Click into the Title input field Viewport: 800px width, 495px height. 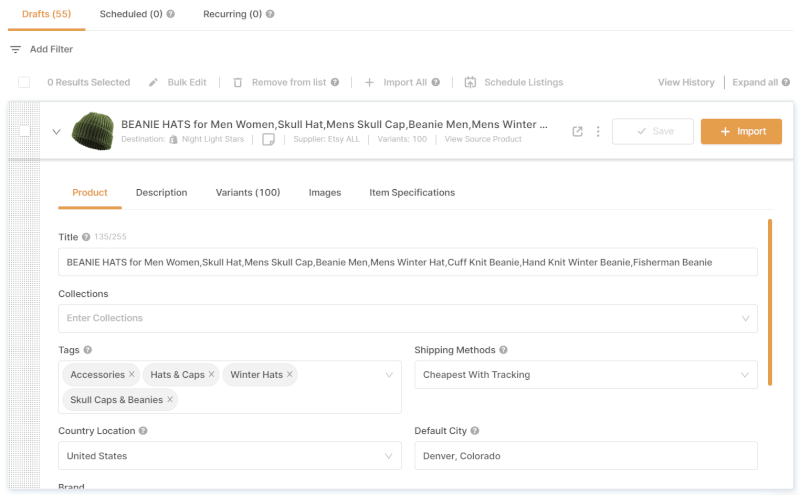pos(408,262)
